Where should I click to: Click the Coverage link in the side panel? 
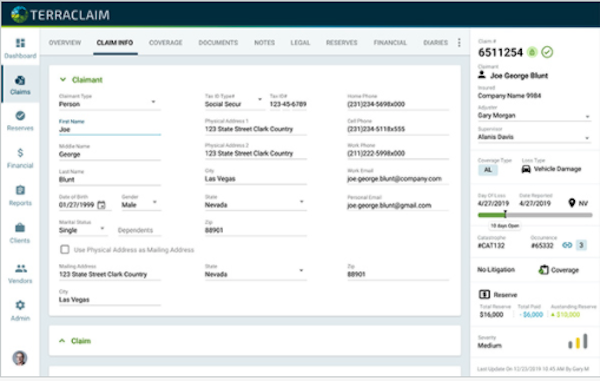pyautogui.click(x=559, y=270)
